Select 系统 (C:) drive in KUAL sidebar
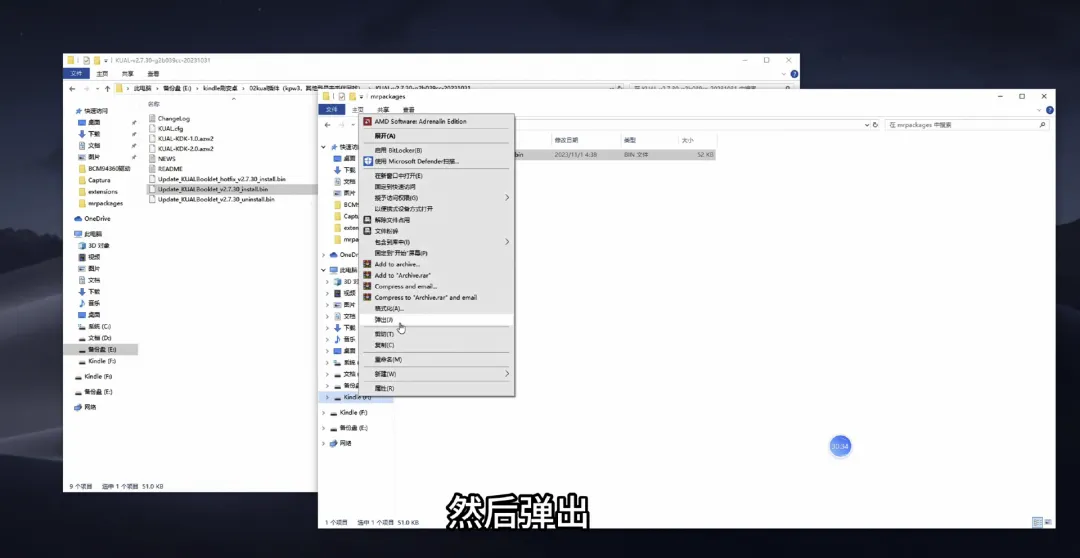1080x558 pixels. pos(100,327)
